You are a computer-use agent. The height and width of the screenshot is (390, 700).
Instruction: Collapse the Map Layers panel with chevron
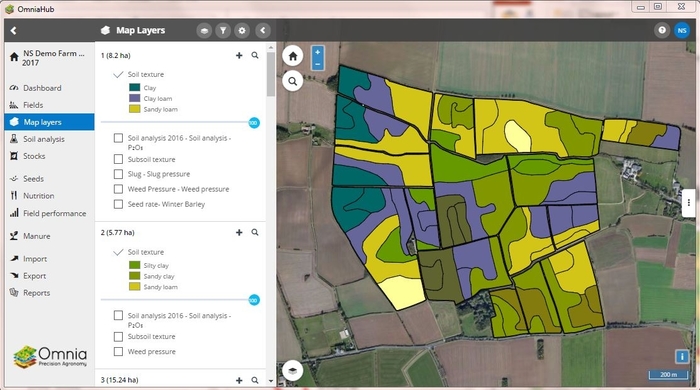[x=263, y=30]
